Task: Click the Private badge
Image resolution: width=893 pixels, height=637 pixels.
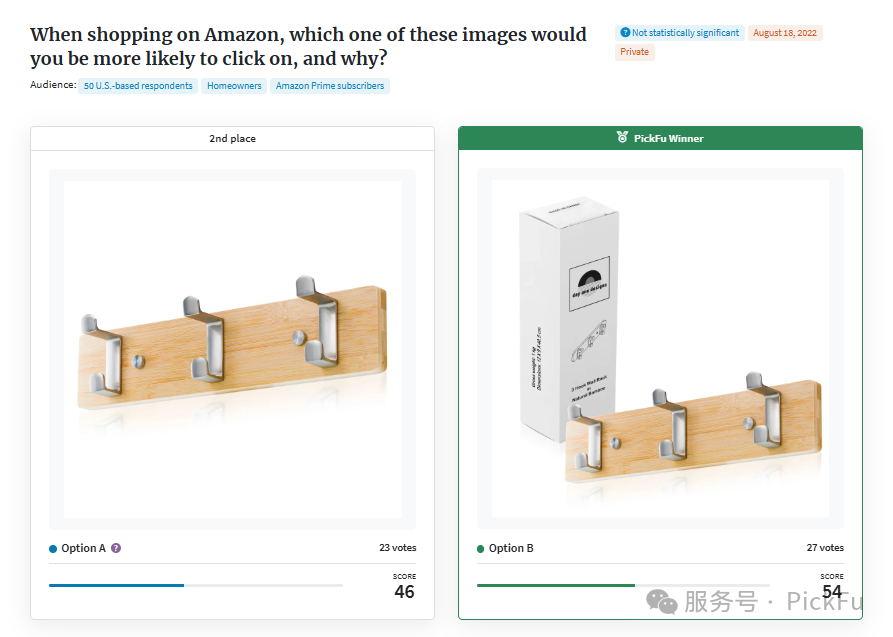Action: 634,52
